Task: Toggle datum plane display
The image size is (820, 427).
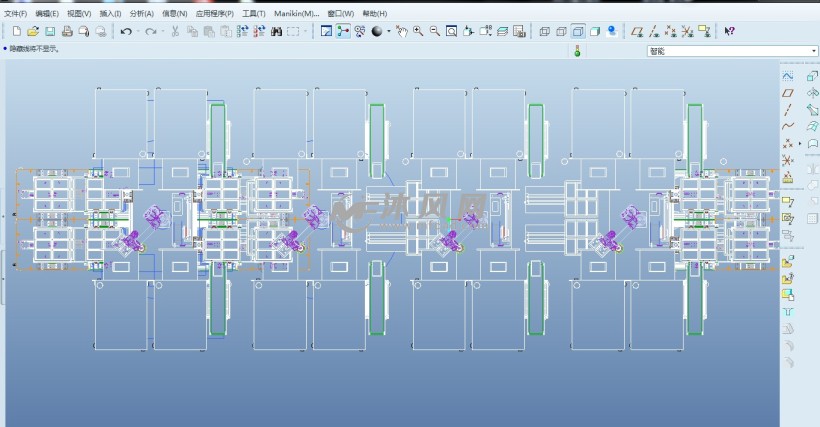Action: pos(636,32)
